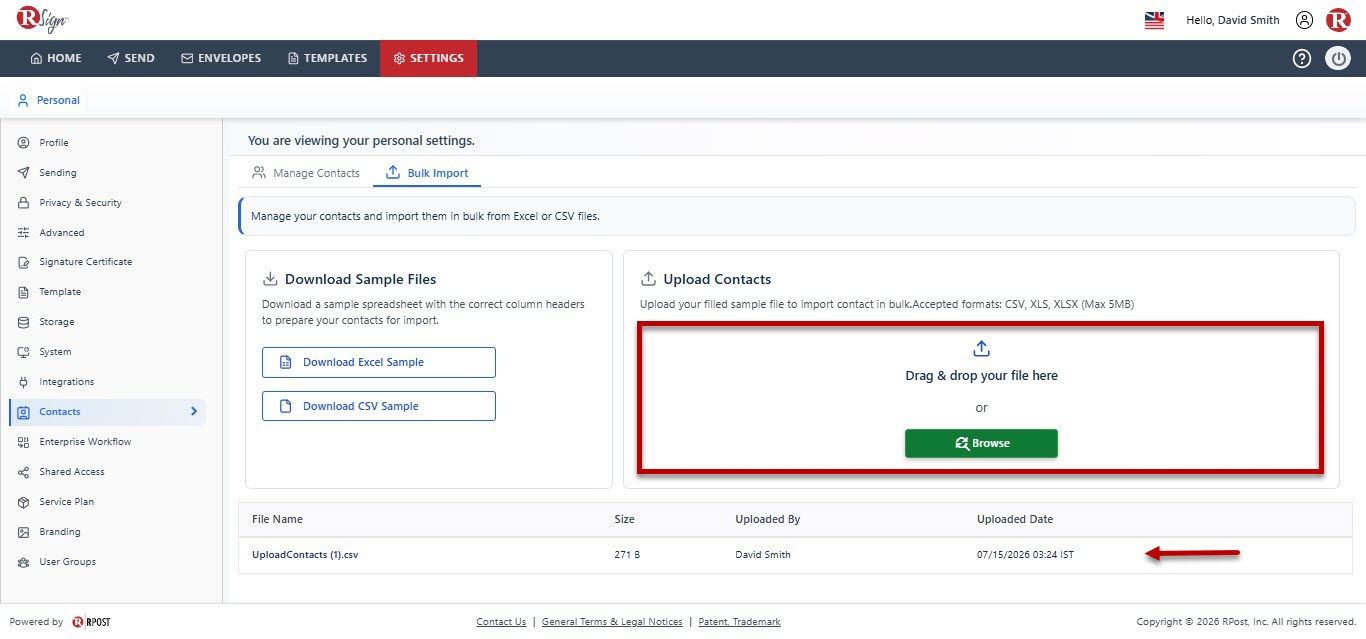Select the UploadContacts (1).csv row
1366x639 pixels.
click(787, 555)
